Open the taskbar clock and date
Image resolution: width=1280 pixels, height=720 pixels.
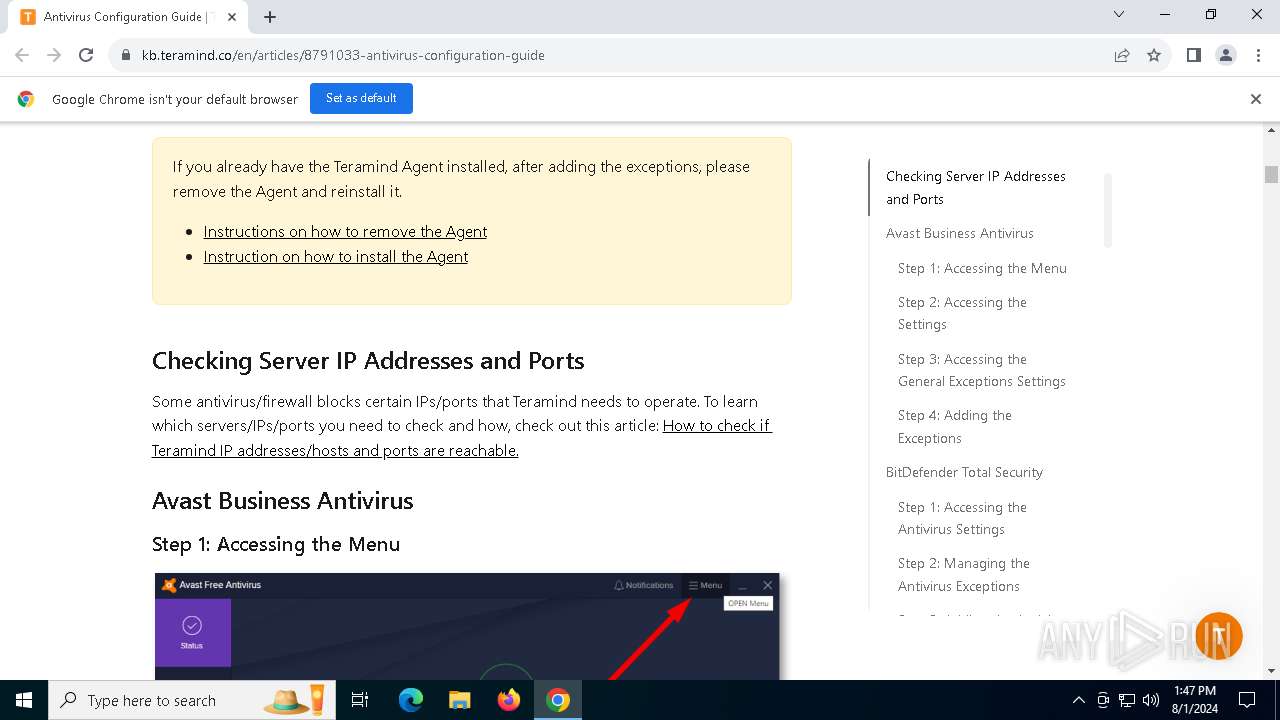(x=1195, y=700)
